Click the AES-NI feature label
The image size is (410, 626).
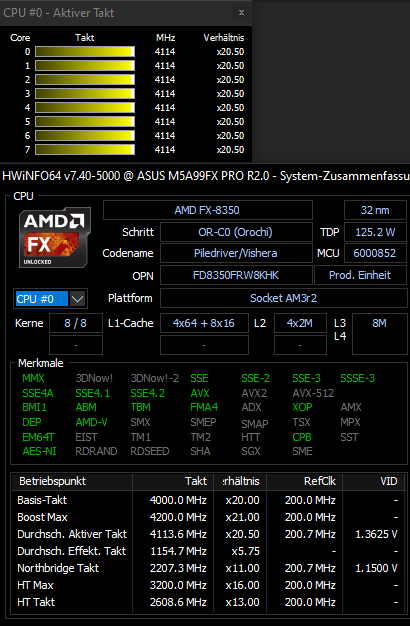(40, 452)
